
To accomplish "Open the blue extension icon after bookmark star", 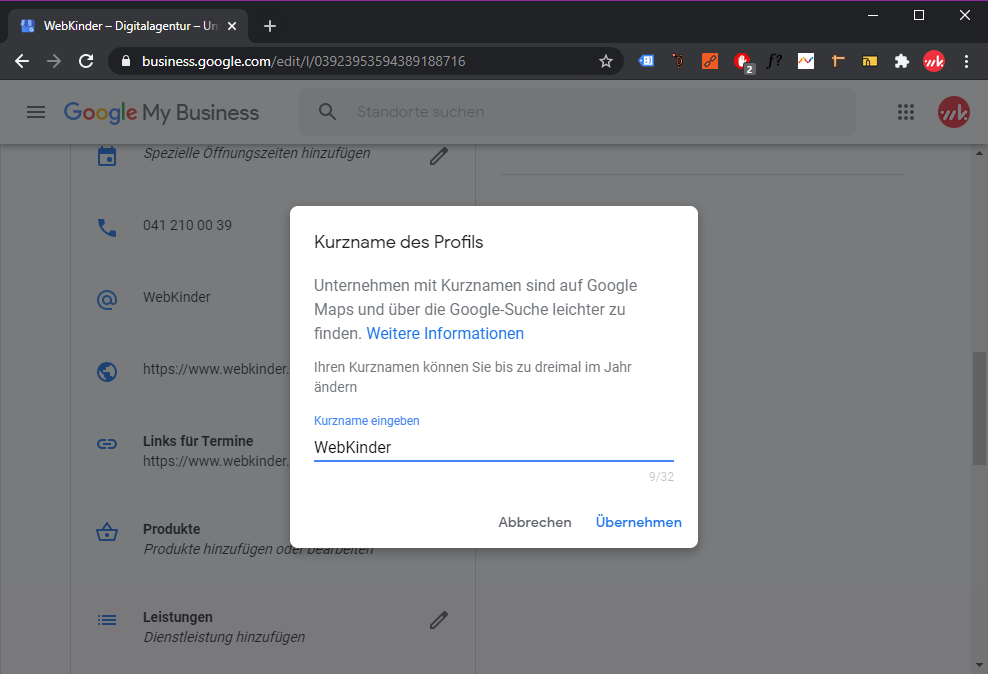I will click(x=646, y=61).
